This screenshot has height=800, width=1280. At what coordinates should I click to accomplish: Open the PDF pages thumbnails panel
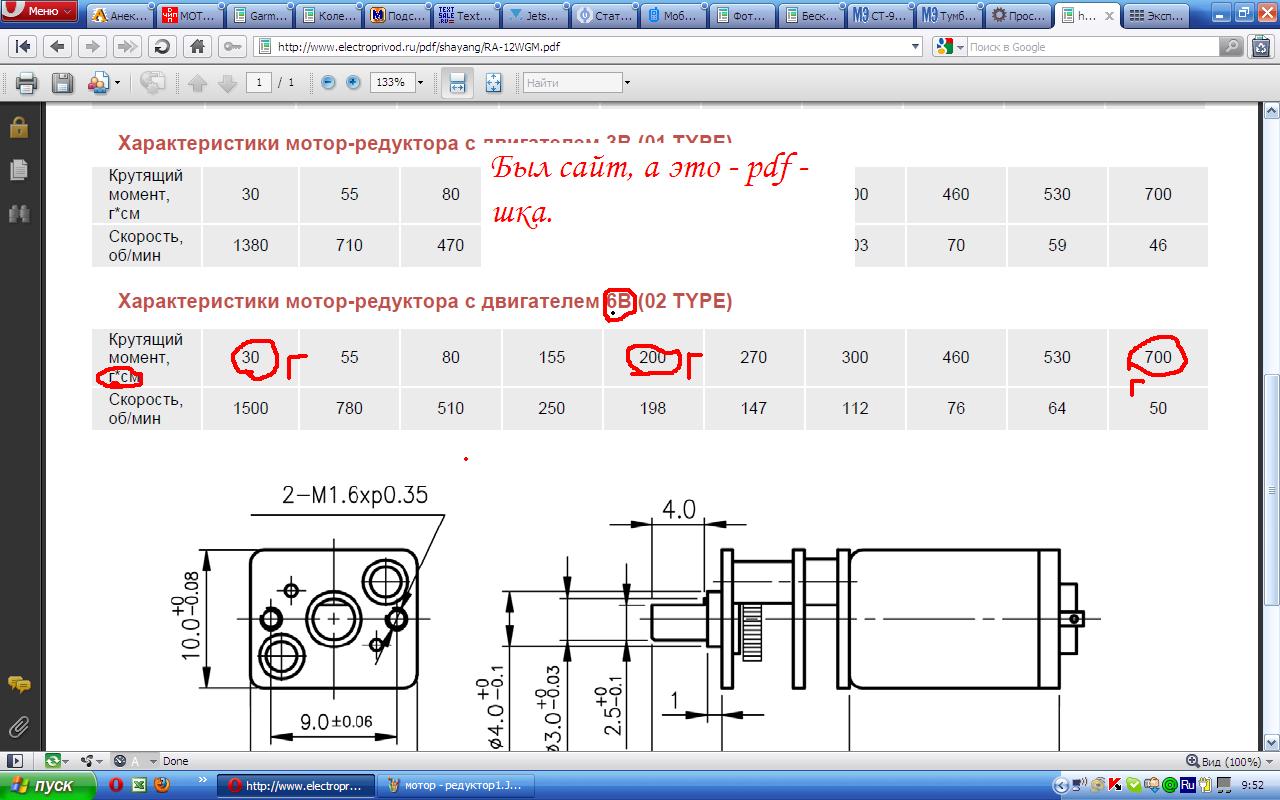tap(18, 170)
